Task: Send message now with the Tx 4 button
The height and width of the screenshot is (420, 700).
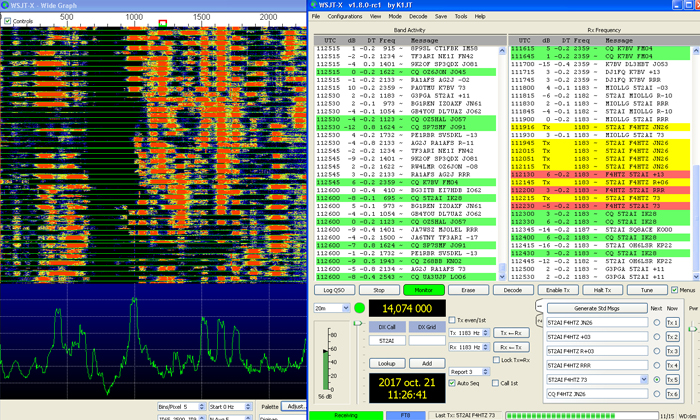Action: coord(672,366)
